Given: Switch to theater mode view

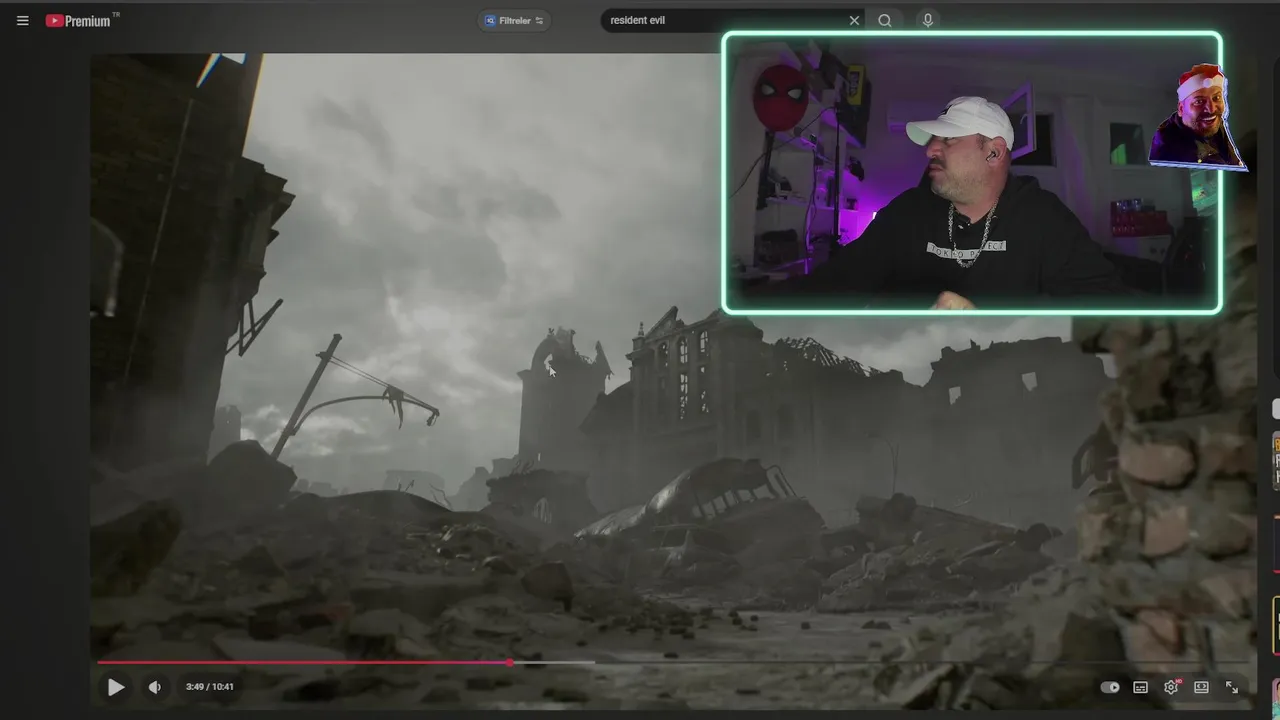Looking at the screenshot, I should (x=1201, y=687).
